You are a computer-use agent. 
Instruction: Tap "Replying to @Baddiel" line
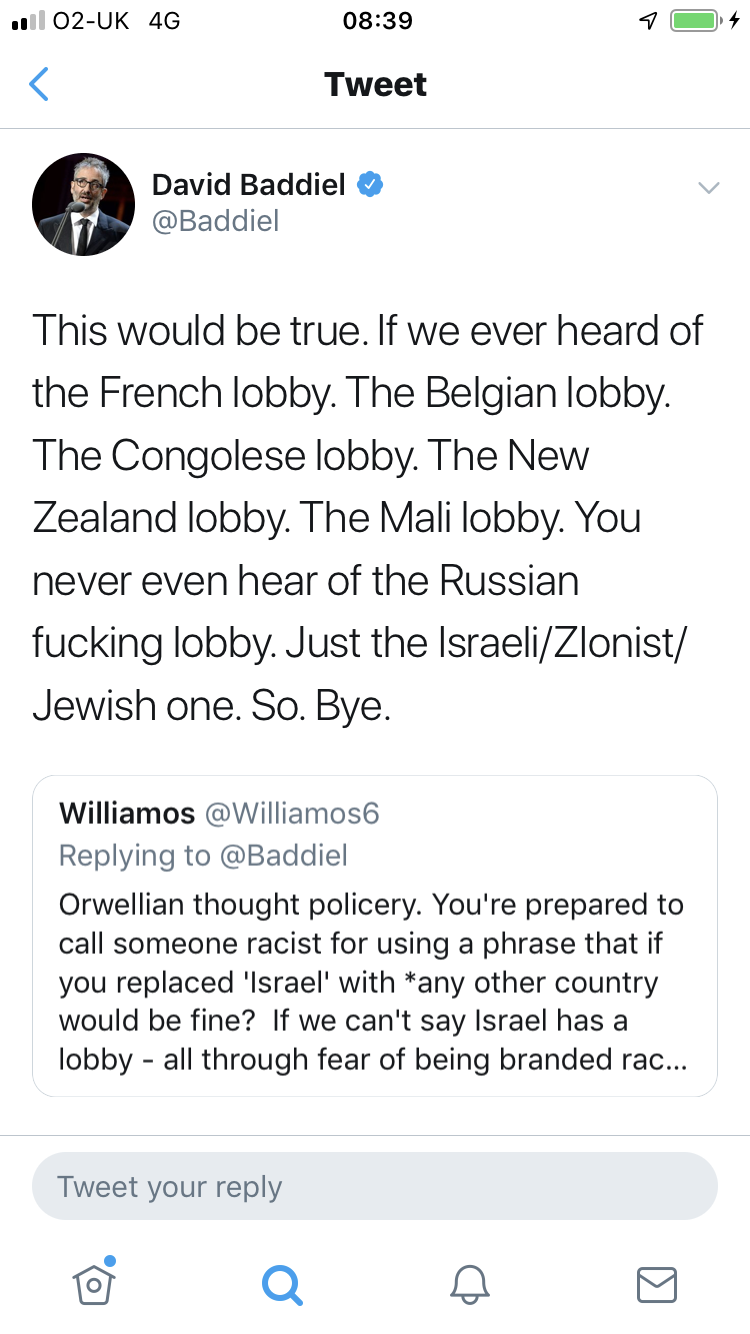pos(203,856)
